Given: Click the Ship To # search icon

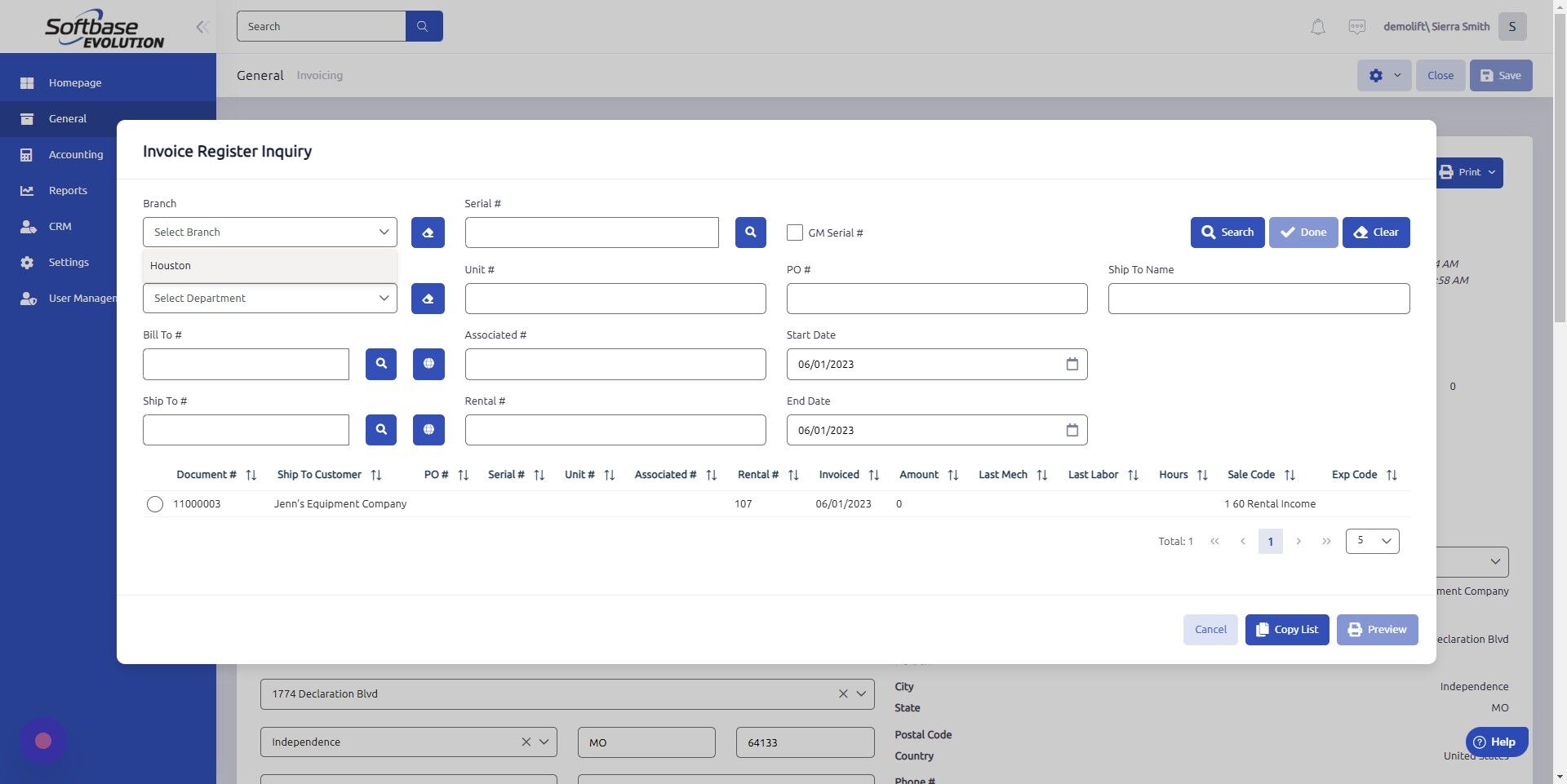Looking at the screenshot, I should [381, 430].
